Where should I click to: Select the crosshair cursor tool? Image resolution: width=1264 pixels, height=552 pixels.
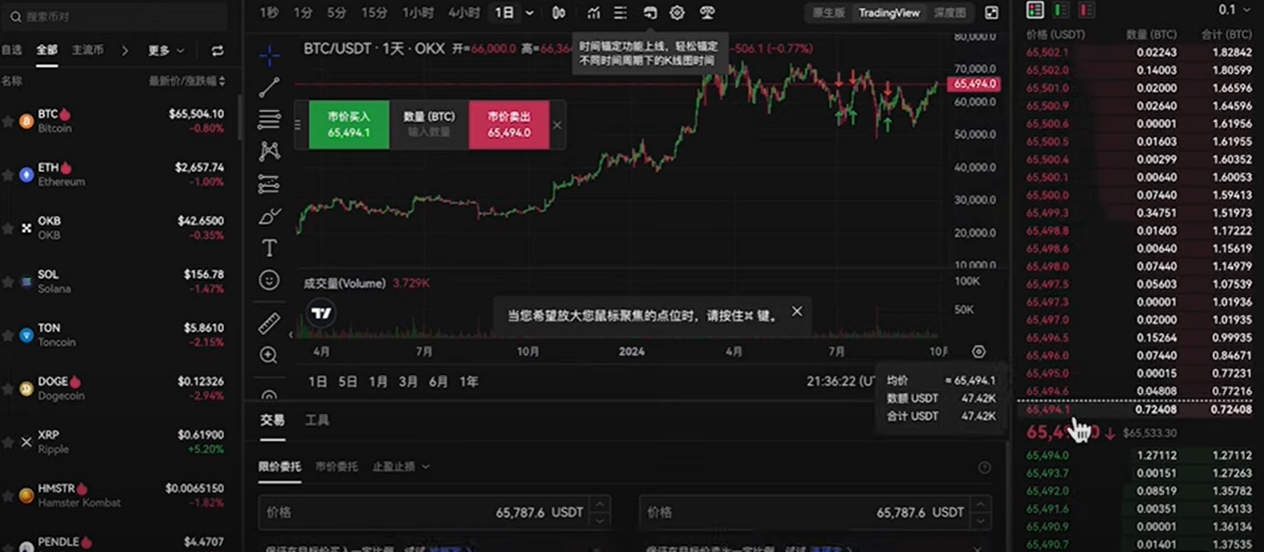[x=269, y=55]
